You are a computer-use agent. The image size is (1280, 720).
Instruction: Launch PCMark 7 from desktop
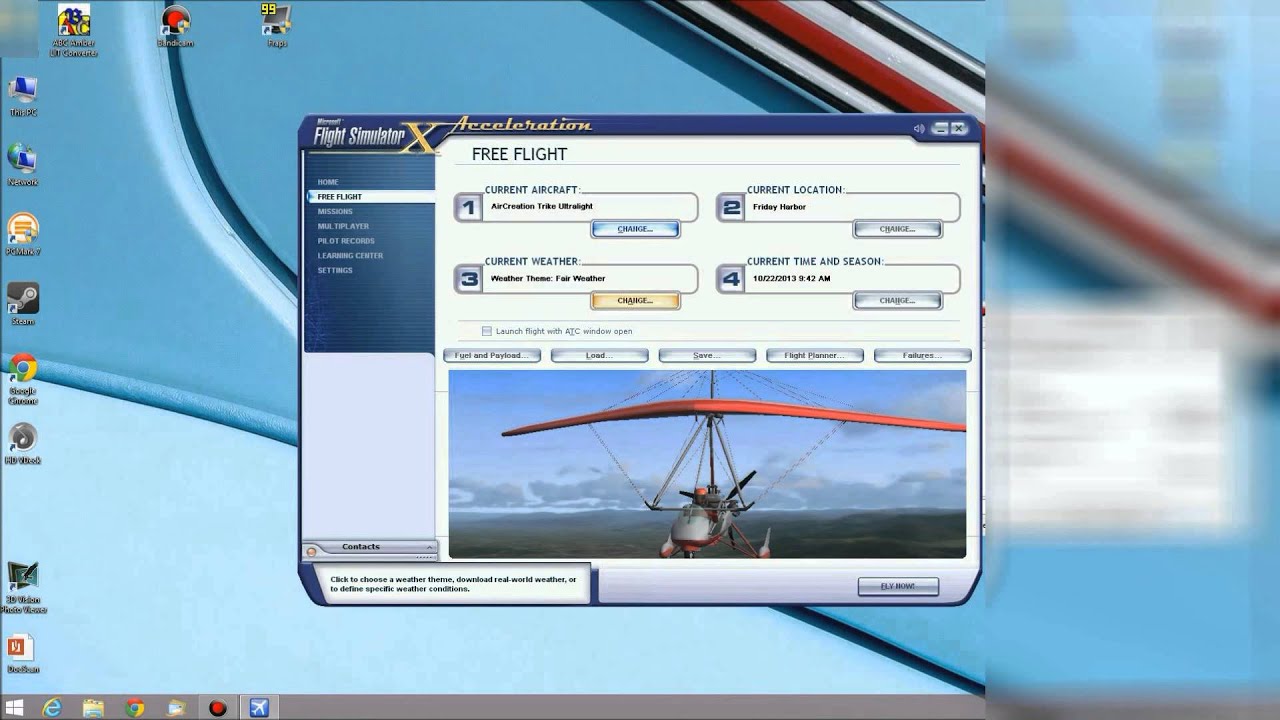[x=23, y=235]
